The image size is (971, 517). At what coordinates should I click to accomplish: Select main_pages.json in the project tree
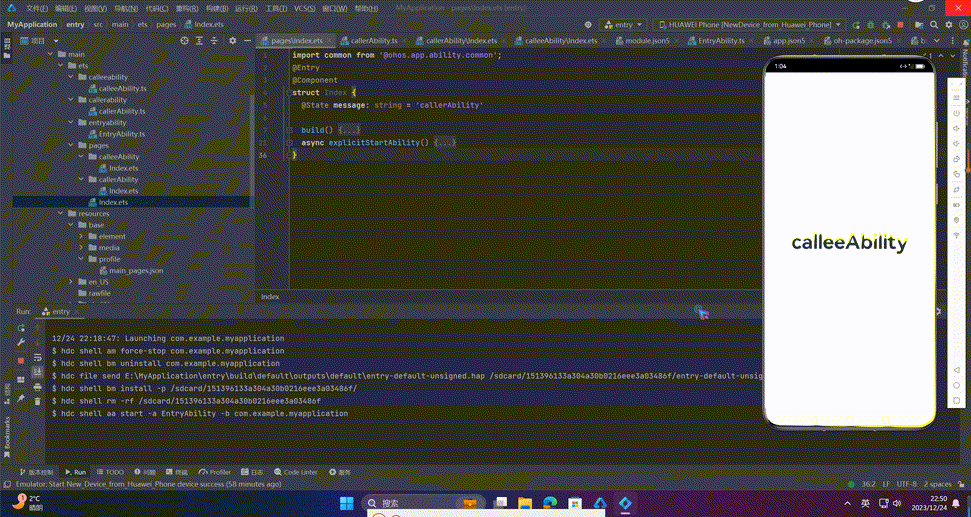[135, 270]
